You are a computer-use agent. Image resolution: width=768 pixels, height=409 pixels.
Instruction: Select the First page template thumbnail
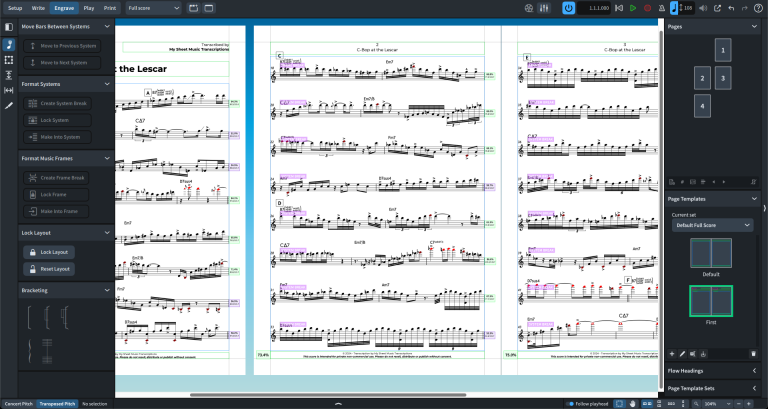(711, 301)
